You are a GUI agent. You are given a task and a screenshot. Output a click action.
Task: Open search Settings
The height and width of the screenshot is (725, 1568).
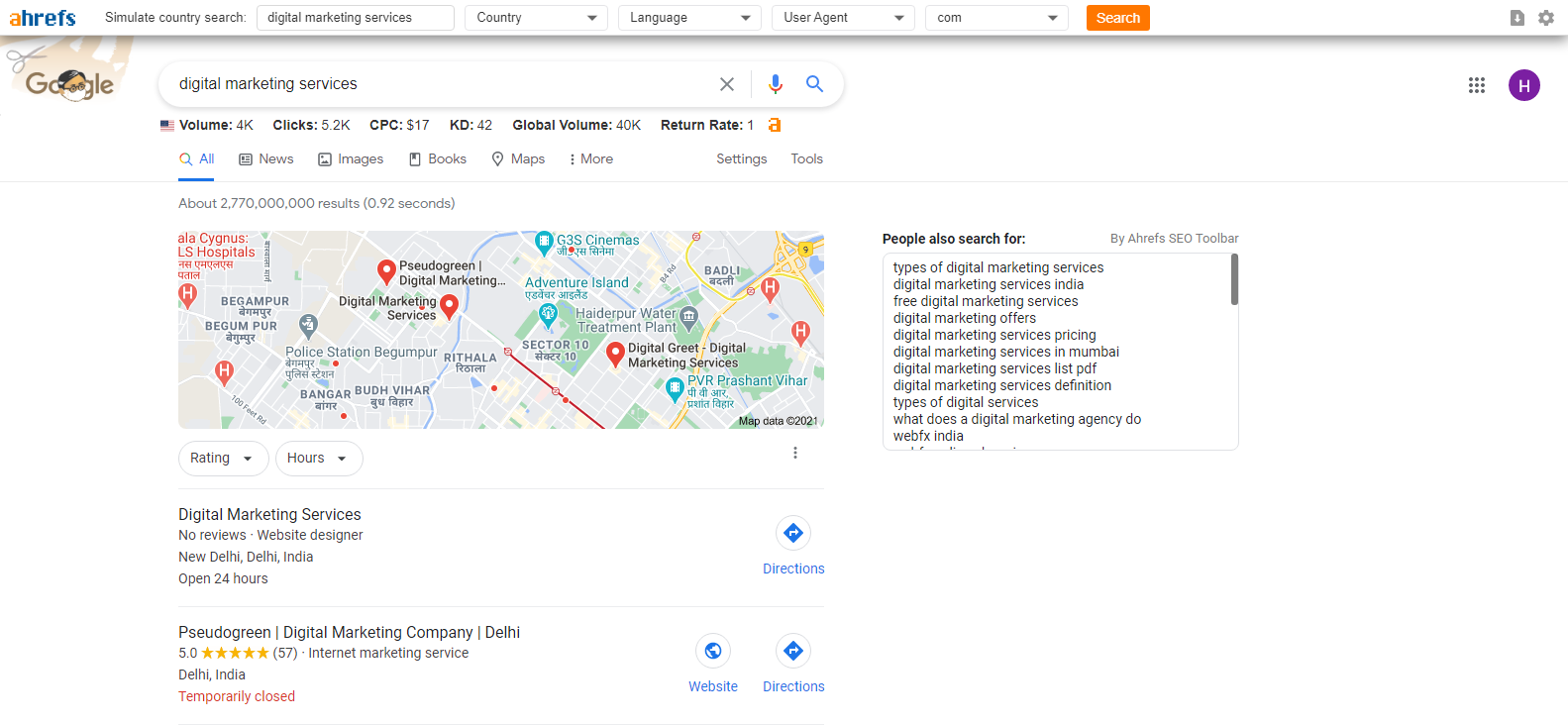click(742, 158)
